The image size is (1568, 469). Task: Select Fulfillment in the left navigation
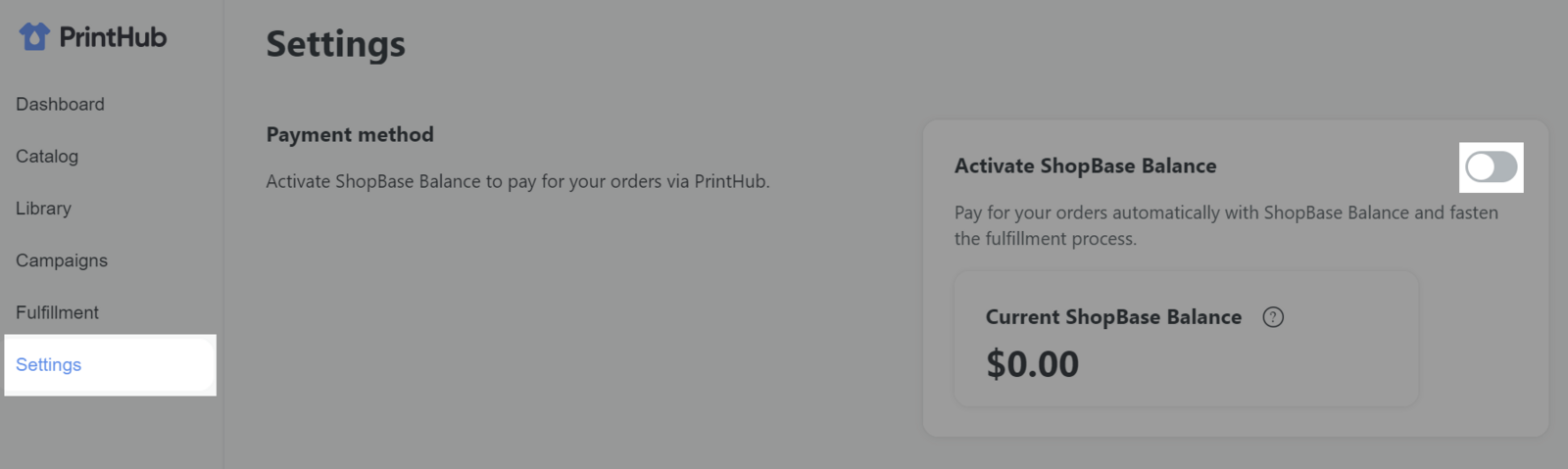[x=57, y=312]
